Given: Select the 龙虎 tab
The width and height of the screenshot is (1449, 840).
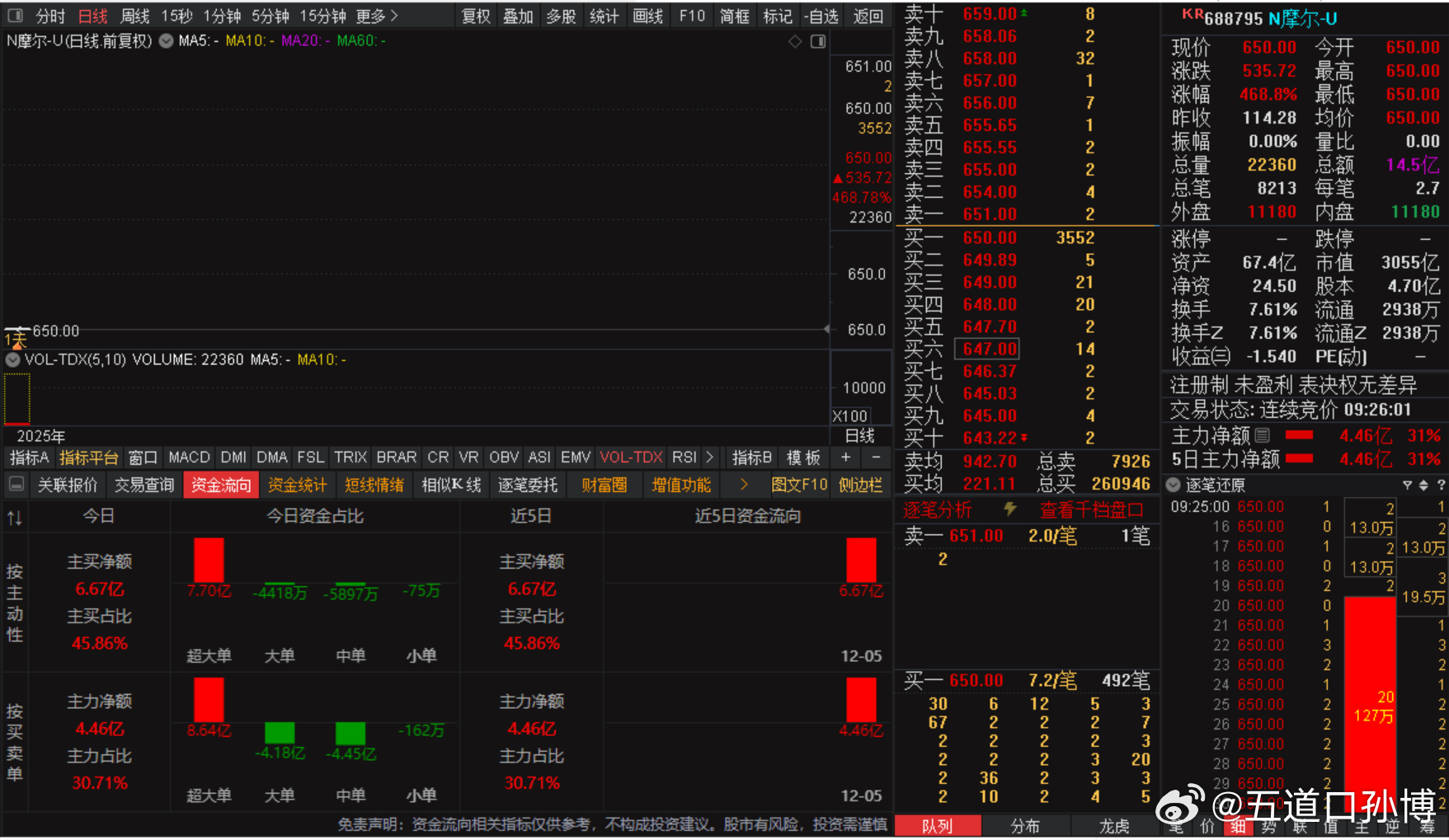Looking at the screenshot, I should pyautogui.click(x=1114, y=826).
